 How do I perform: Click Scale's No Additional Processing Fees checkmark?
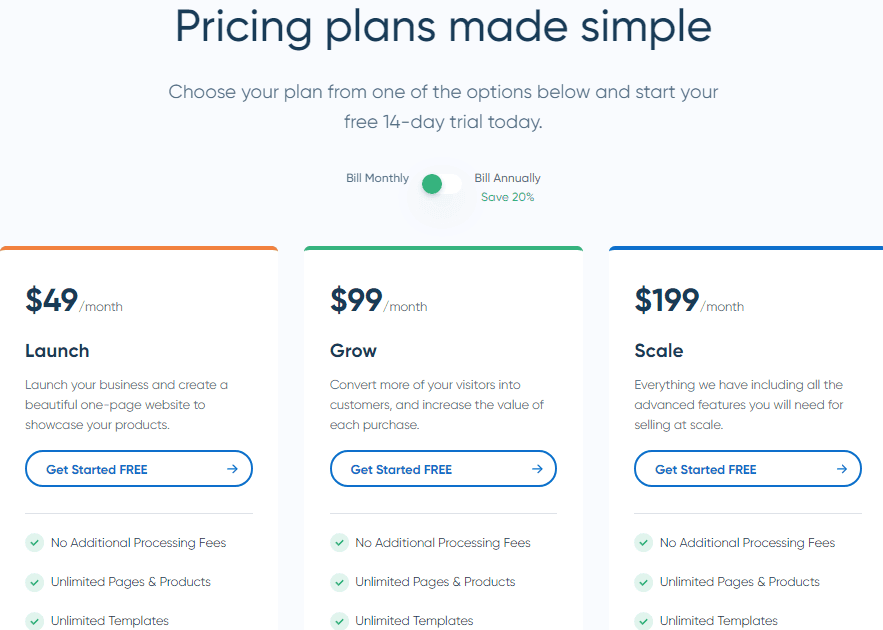tap(644, 543)
